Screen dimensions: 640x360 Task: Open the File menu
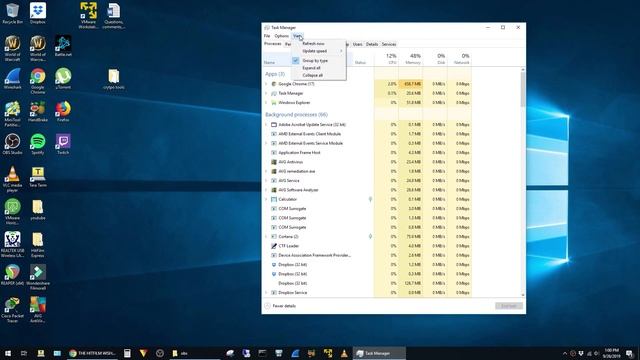(267, 36)
